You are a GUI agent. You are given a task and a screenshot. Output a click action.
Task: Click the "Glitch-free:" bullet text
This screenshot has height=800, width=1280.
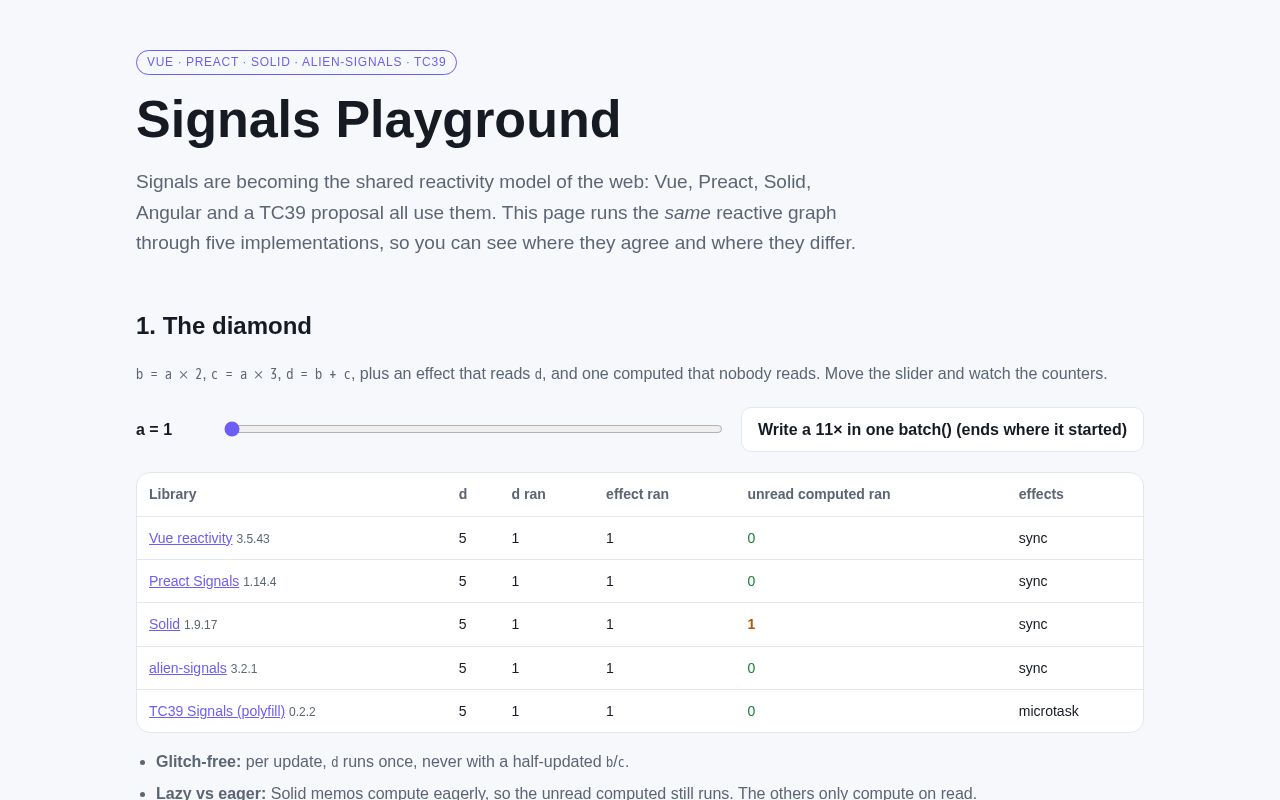pos(198,762)
